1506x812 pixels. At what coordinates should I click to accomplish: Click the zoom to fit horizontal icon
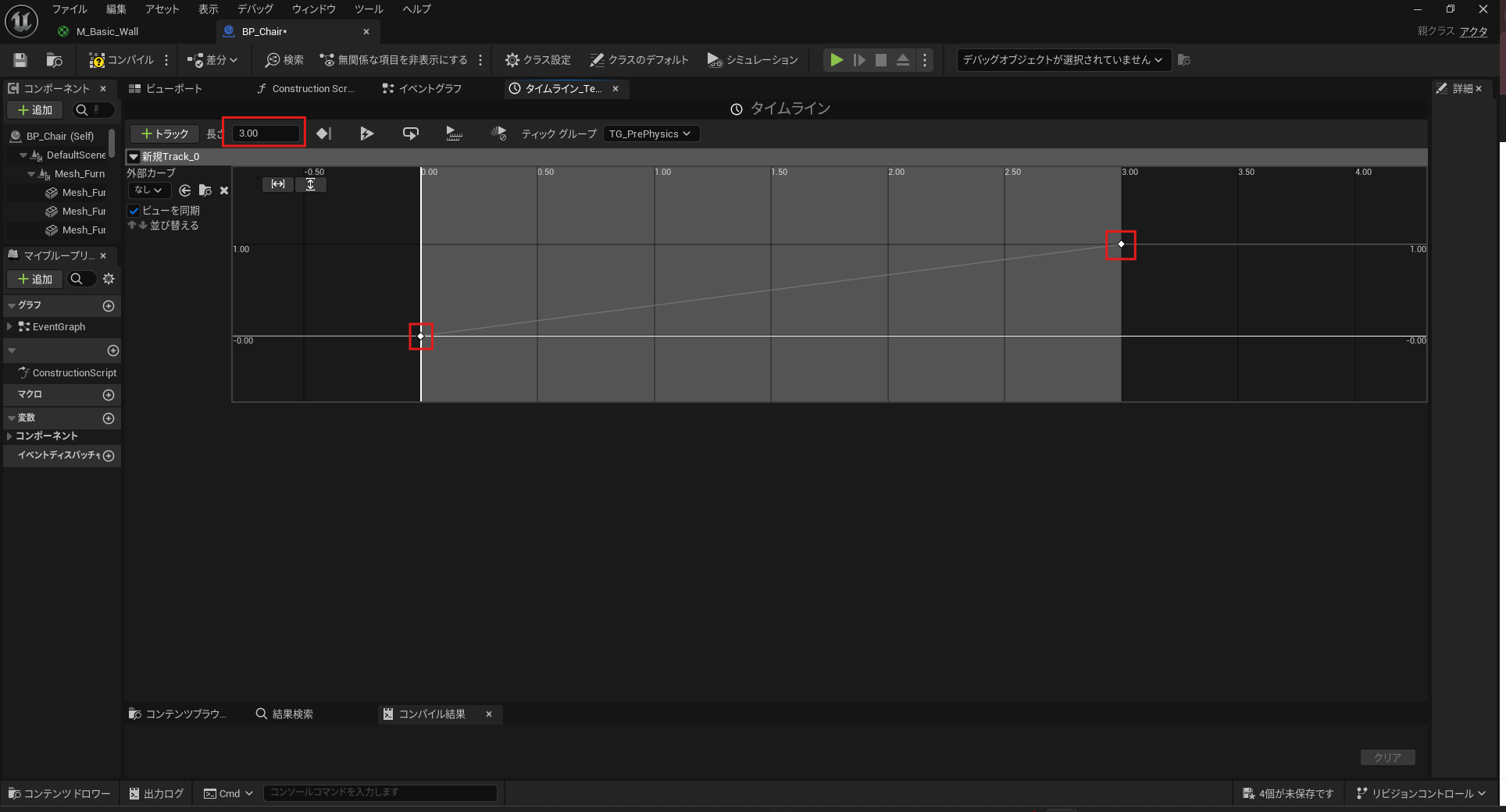pos(278,184)
